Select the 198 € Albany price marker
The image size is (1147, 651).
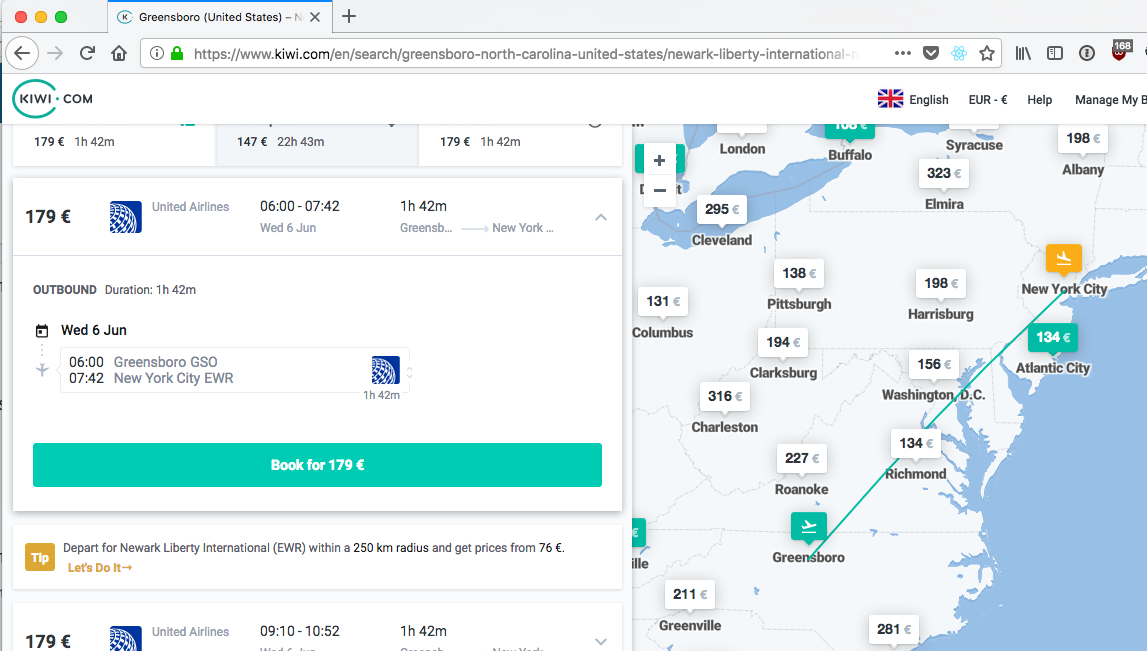click(x=1083, y=138)
